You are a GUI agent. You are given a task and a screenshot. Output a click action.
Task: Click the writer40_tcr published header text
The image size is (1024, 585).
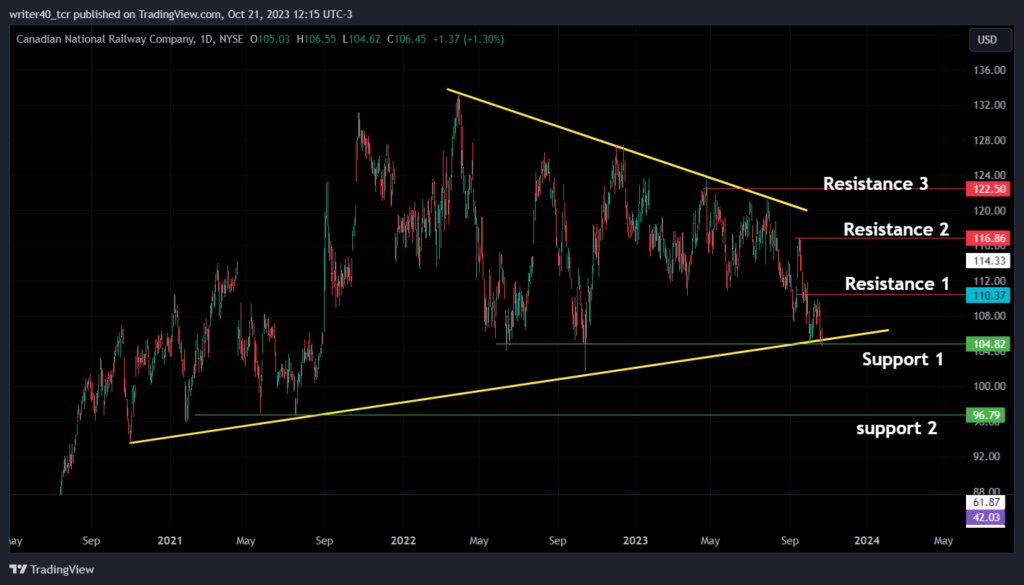(x=181, y=14)
